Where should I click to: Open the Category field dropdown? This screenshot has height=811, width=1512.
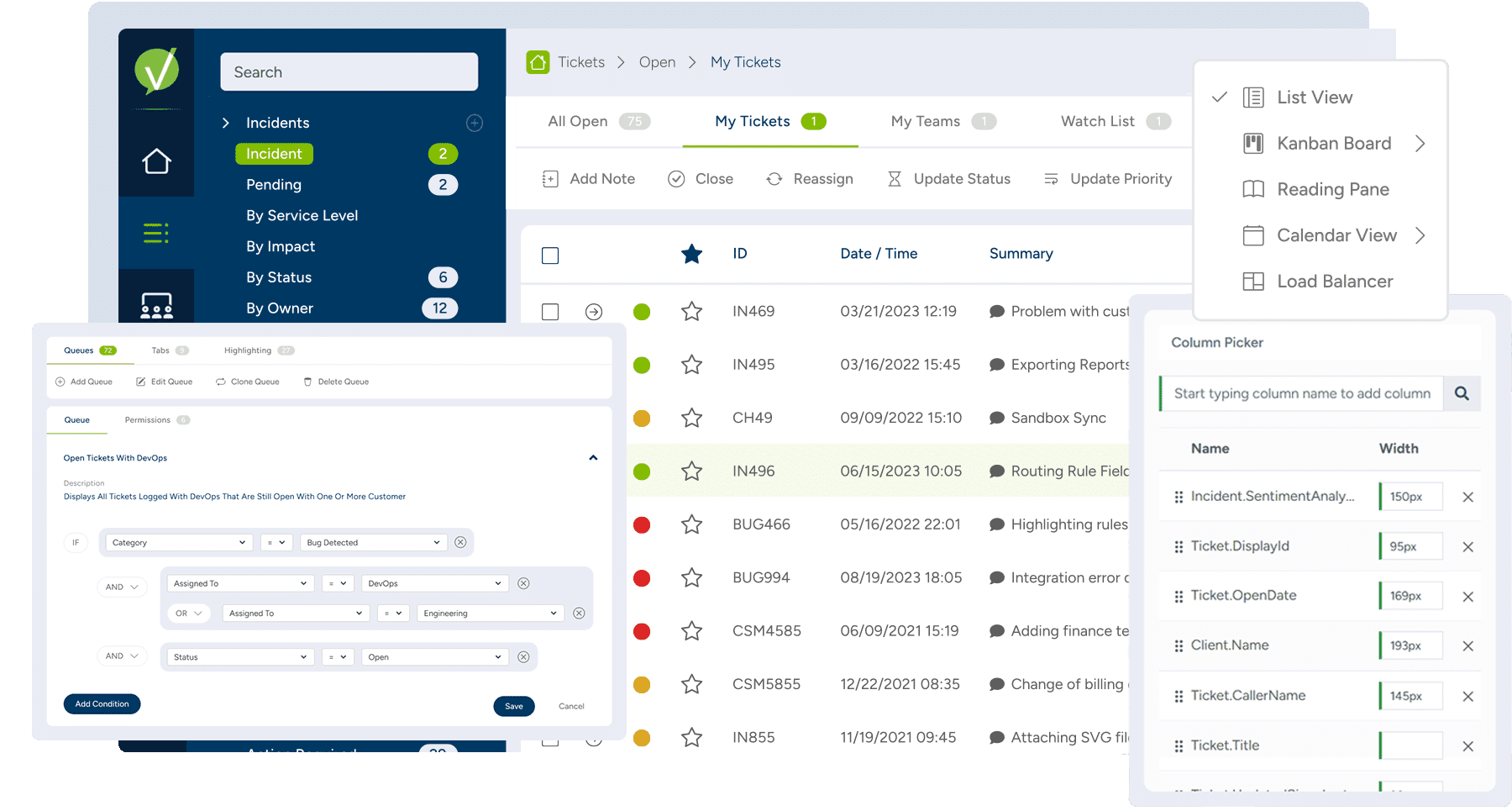[x=178, y=543]
